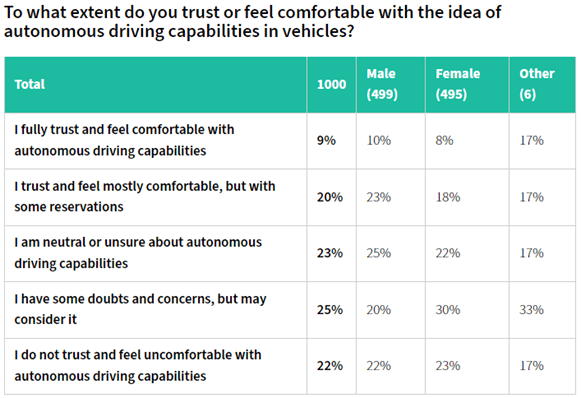Click the Female (495) column header
The image size is (581, 398).
point(467,84)
